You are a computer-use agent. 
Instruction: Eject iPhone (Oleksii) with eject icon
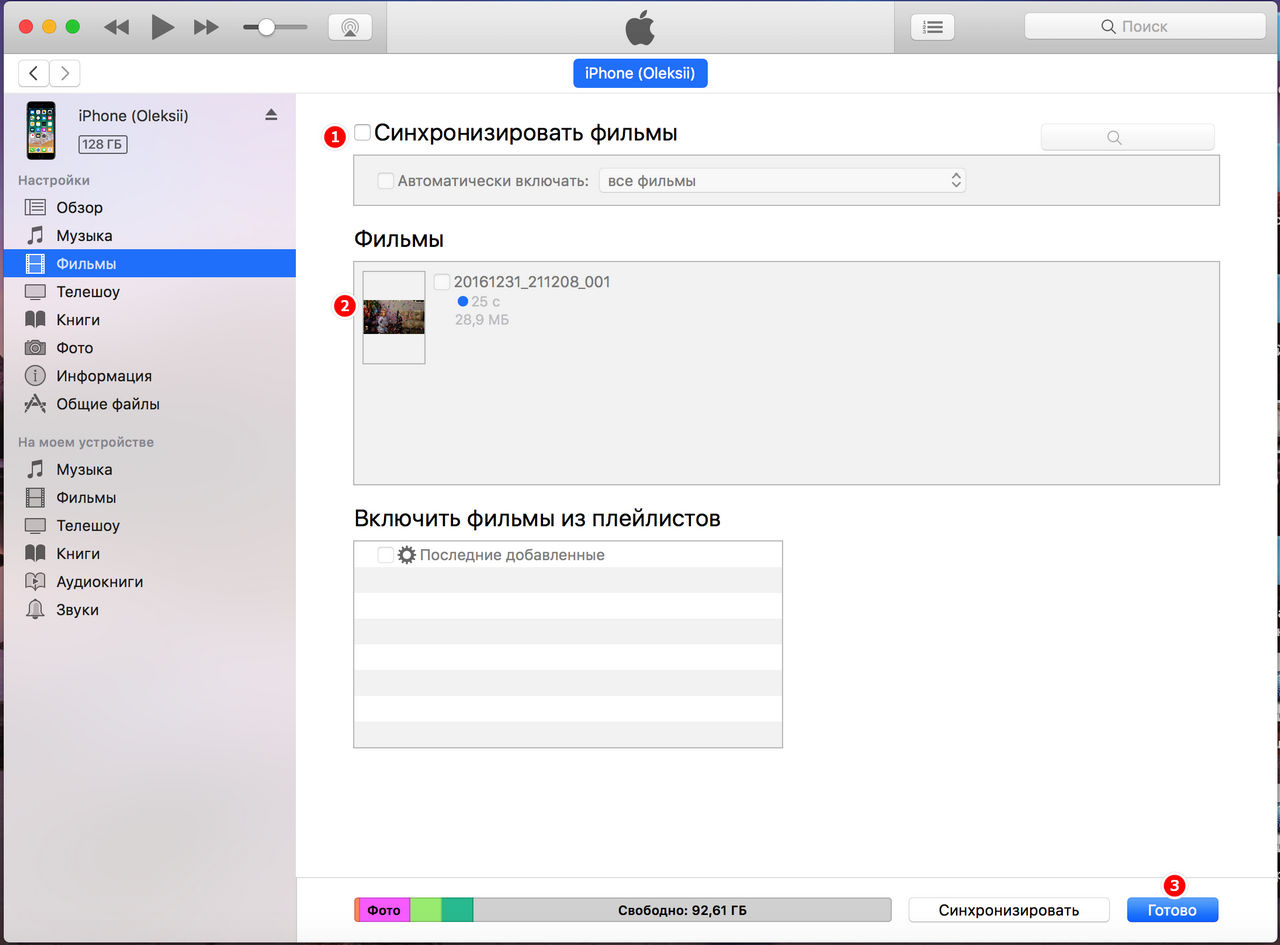pyautogui.click(x=271, y=115)
